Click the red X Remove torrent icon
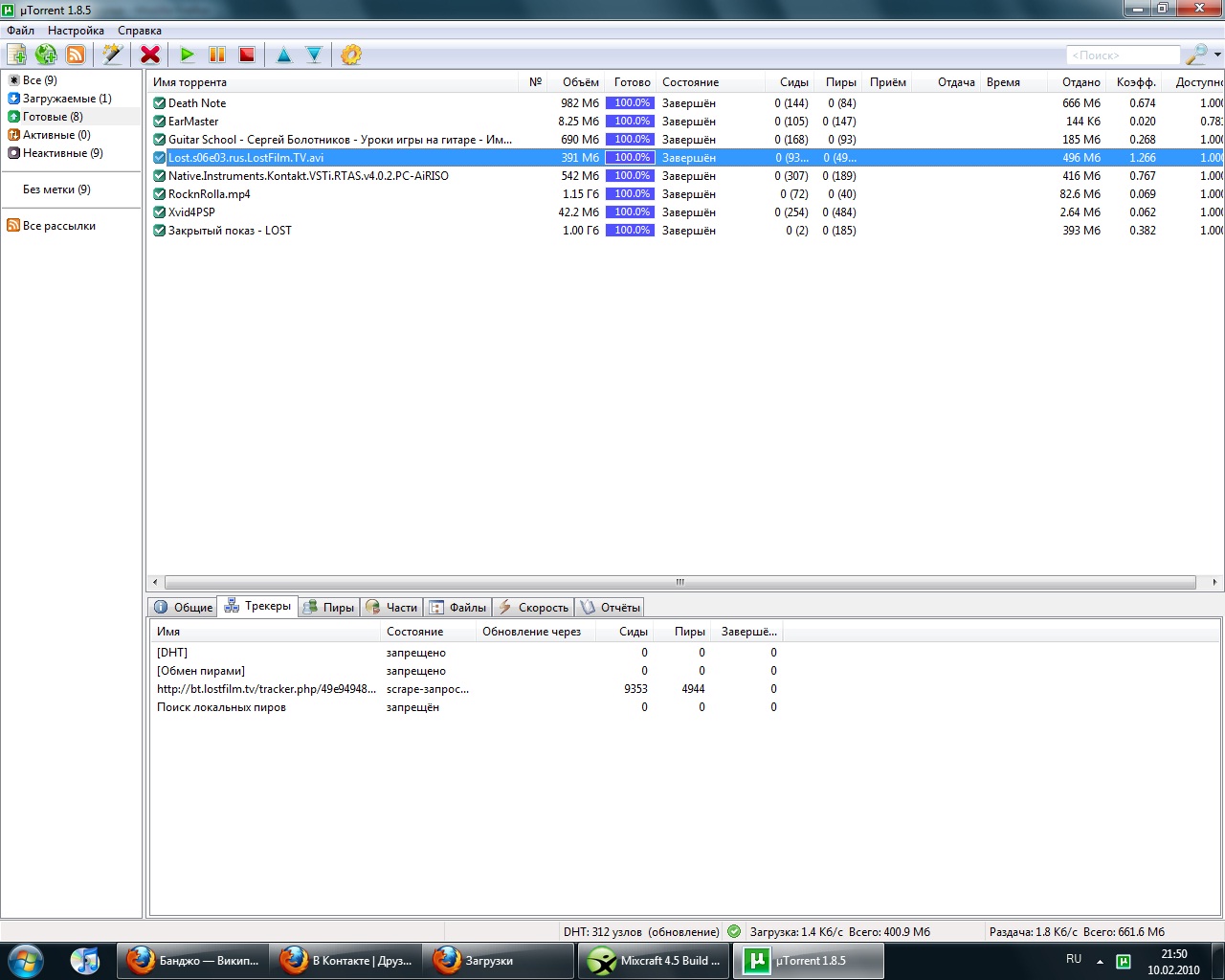Viewport: 1225px width, 980px height. pos(150,55)
